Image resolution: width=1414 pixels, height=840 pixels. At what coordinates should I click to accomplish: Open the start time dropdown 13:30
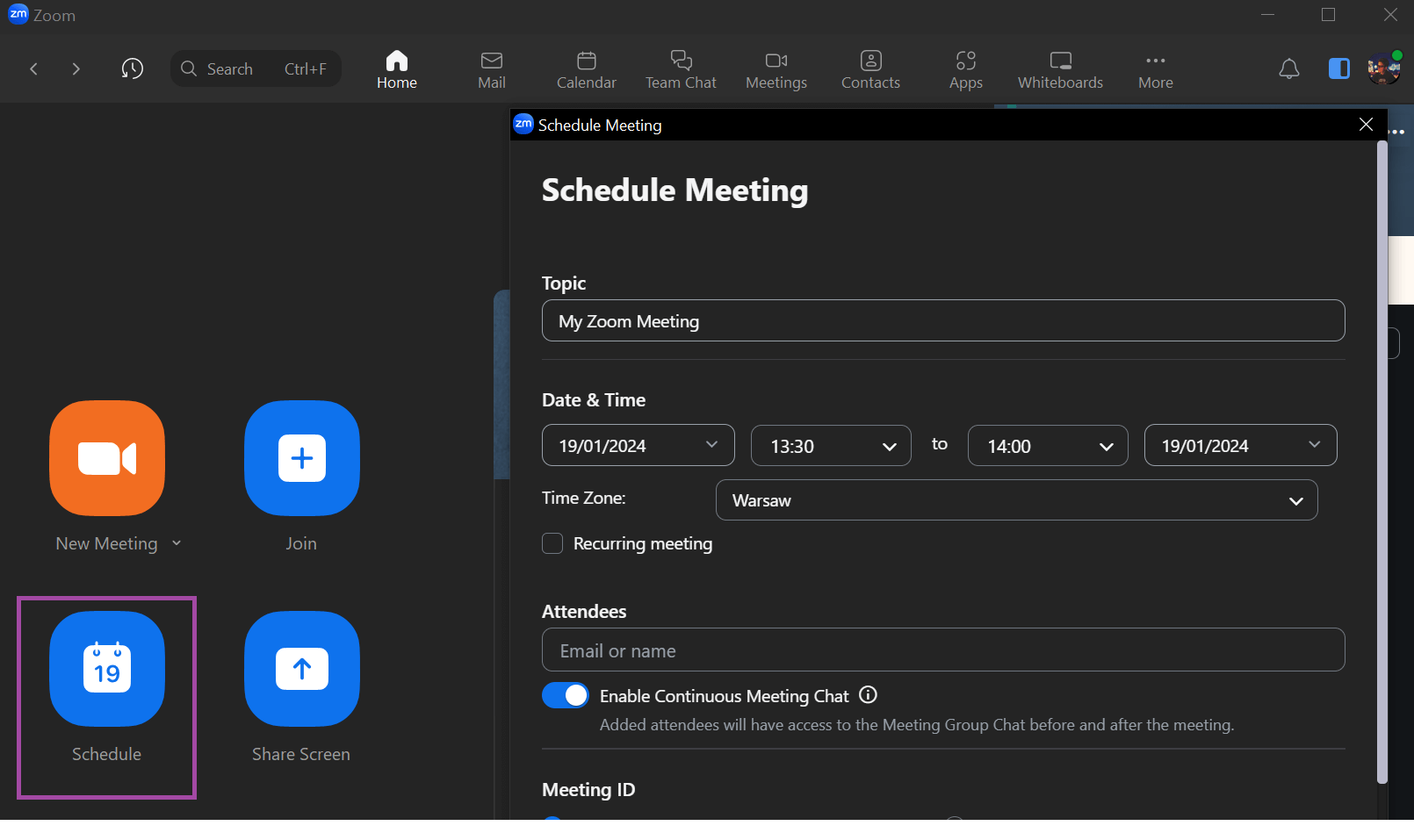(x=831, y=446)
